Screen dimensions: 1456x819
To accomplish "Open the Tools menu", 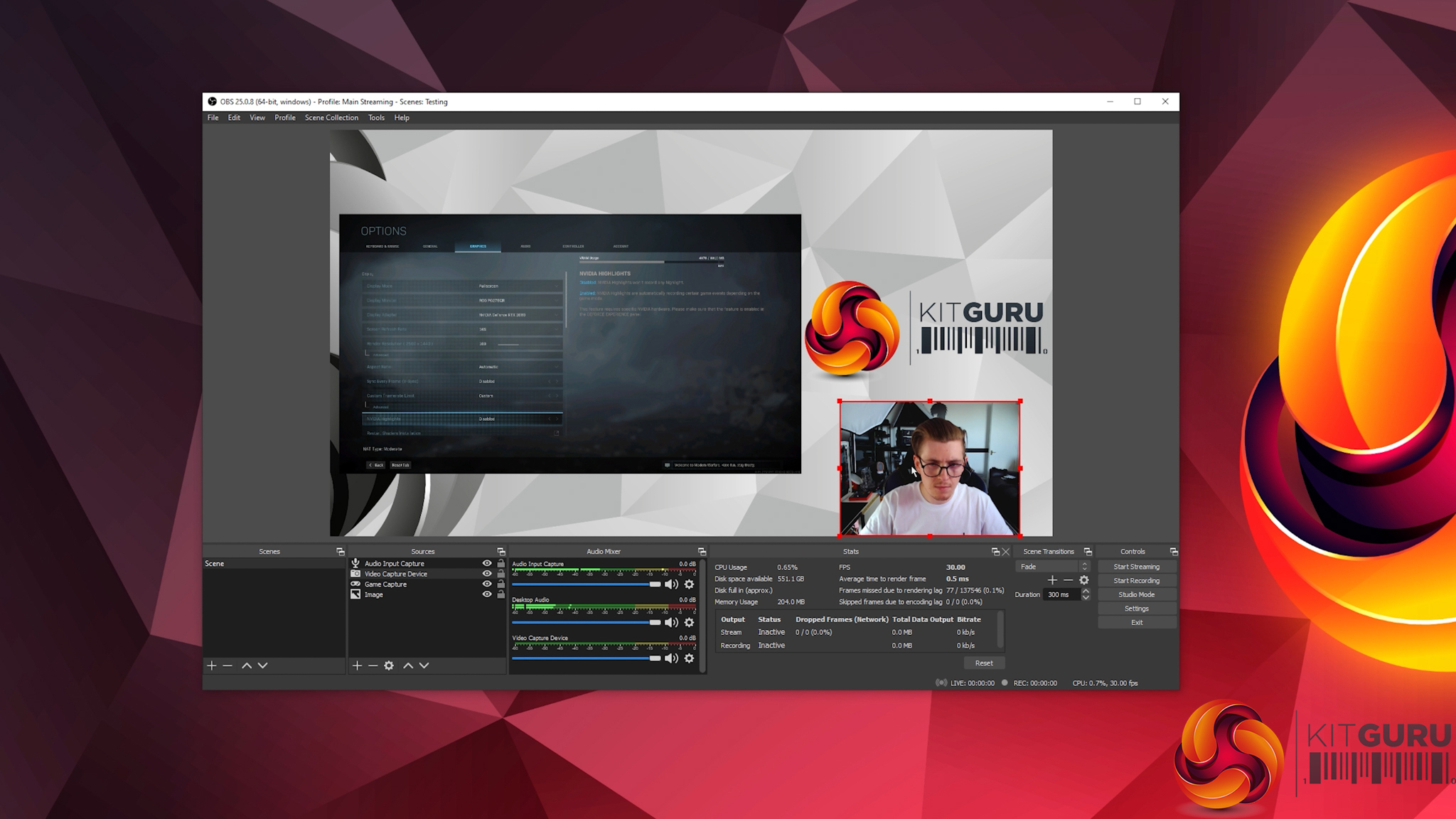I will (x=376, y=118).
